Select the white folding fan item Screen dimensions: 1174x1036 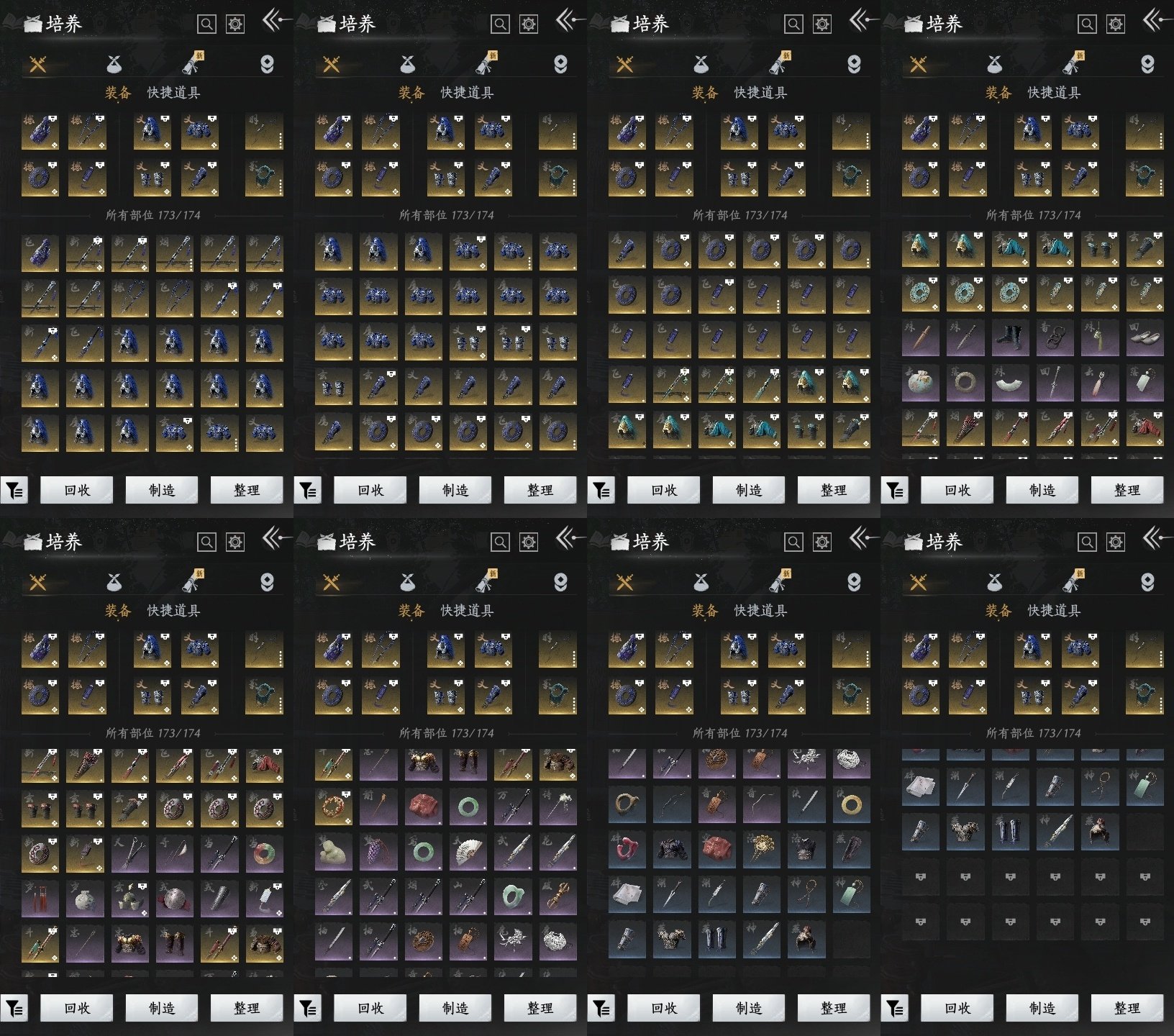pyautogui.click(x=468, y=853)
